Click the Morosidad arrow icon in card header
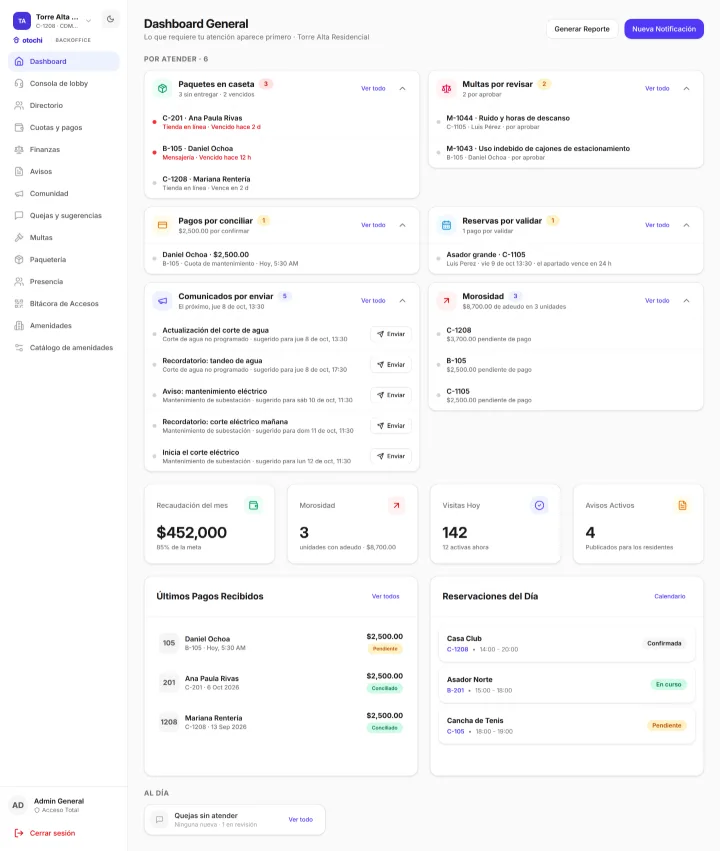 pyautogui.click(x=446, y=301)
